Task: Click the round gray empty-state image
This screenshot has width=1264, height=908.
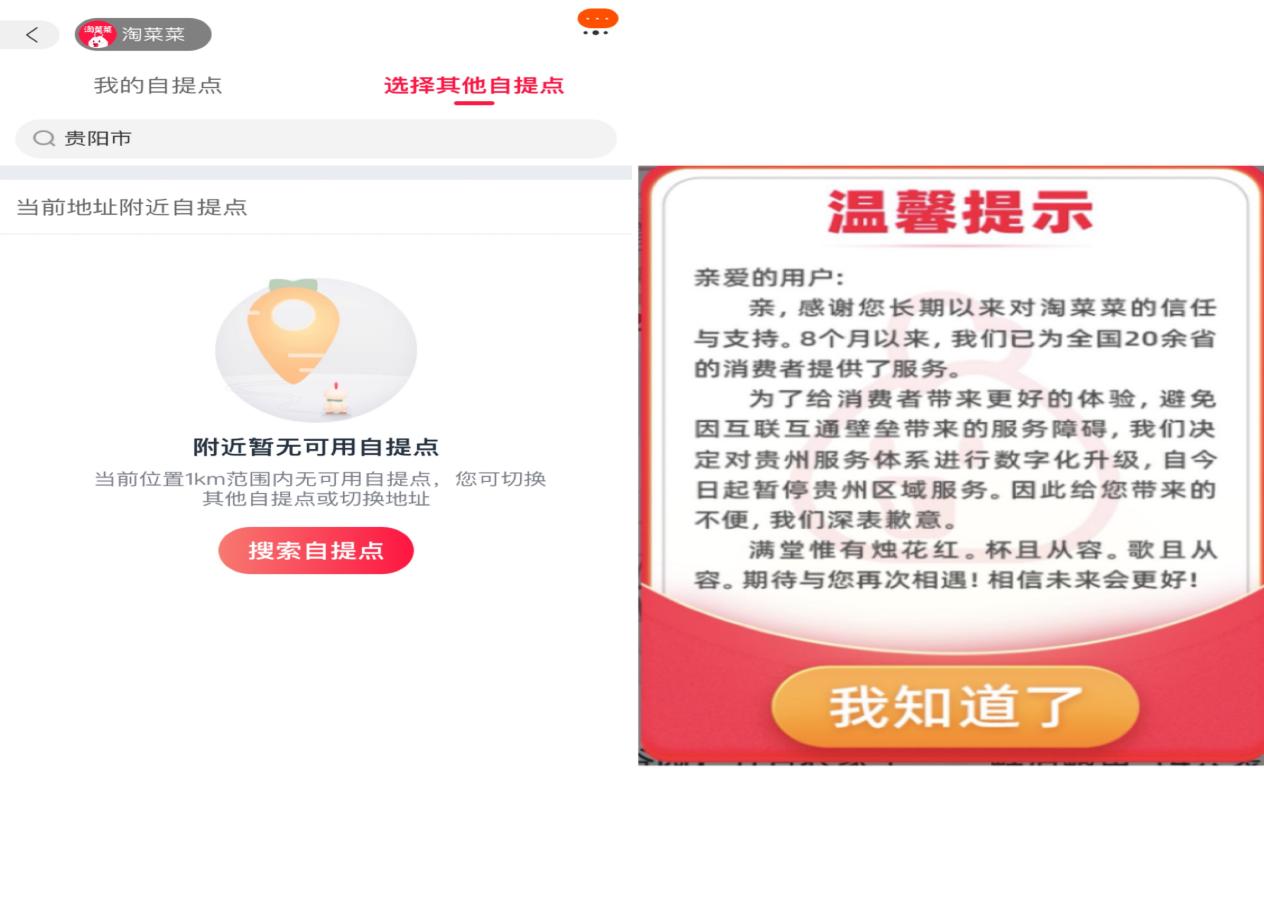Action: point(316,349)
